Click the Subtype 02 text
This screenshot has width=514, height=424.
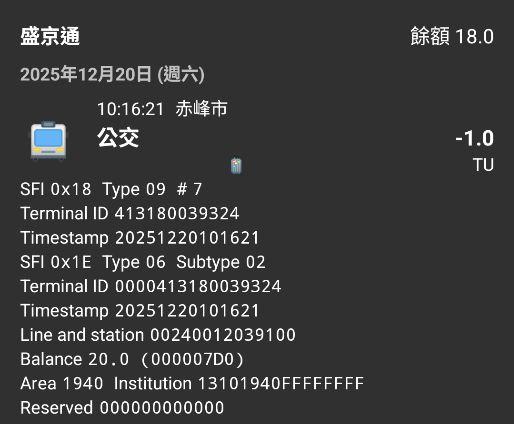coord(221,262)
